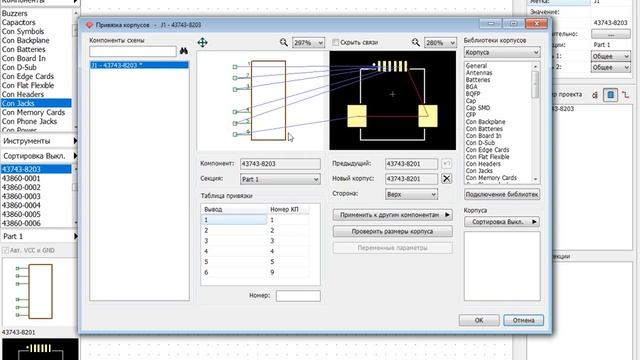Viewport: 640px width, 360px height.
Task: Open the 297% zoom dropdown
Action: coord(308,42)
